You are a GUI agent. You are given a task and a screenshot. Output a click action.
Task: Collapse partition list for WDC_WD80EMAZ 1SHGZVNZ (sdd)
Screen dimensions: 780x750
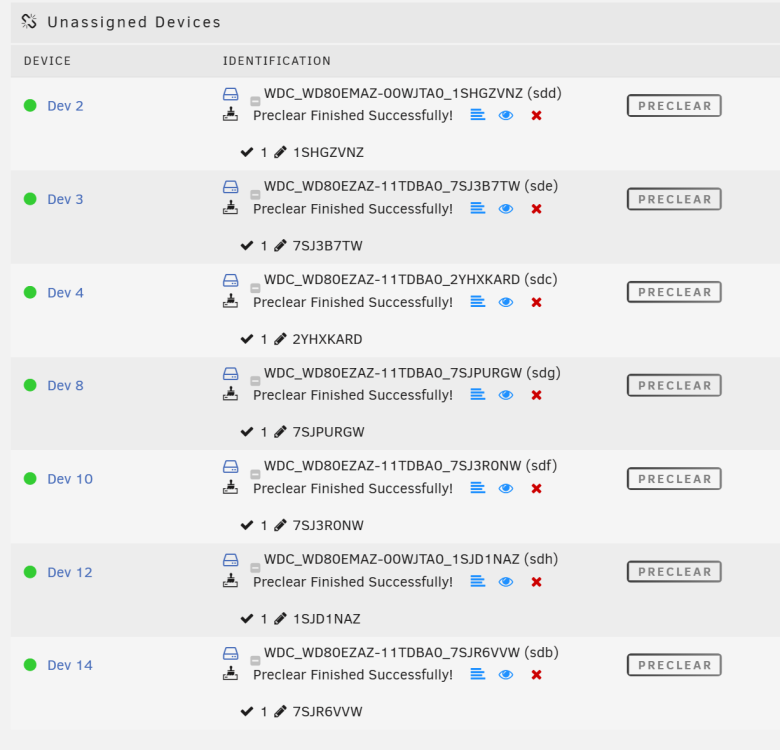pos(255,101)
